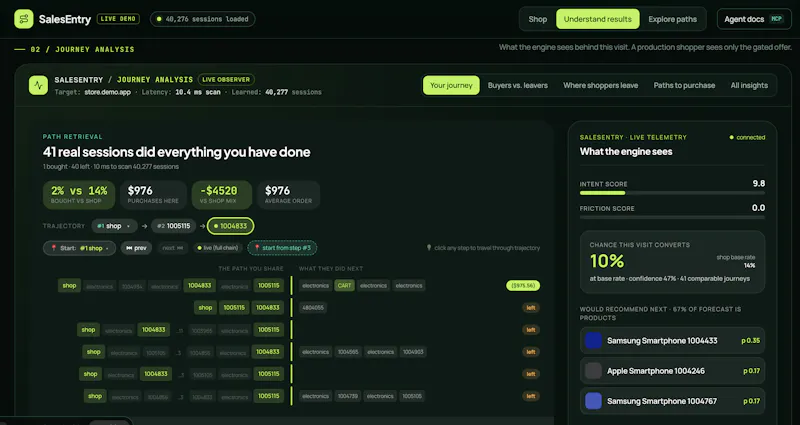Image resolution: width=800 pixels, height=425 pixels.
Task: Click the gray Apple Smartphone 1004246 thumbnail
Action: click(593, 371)
